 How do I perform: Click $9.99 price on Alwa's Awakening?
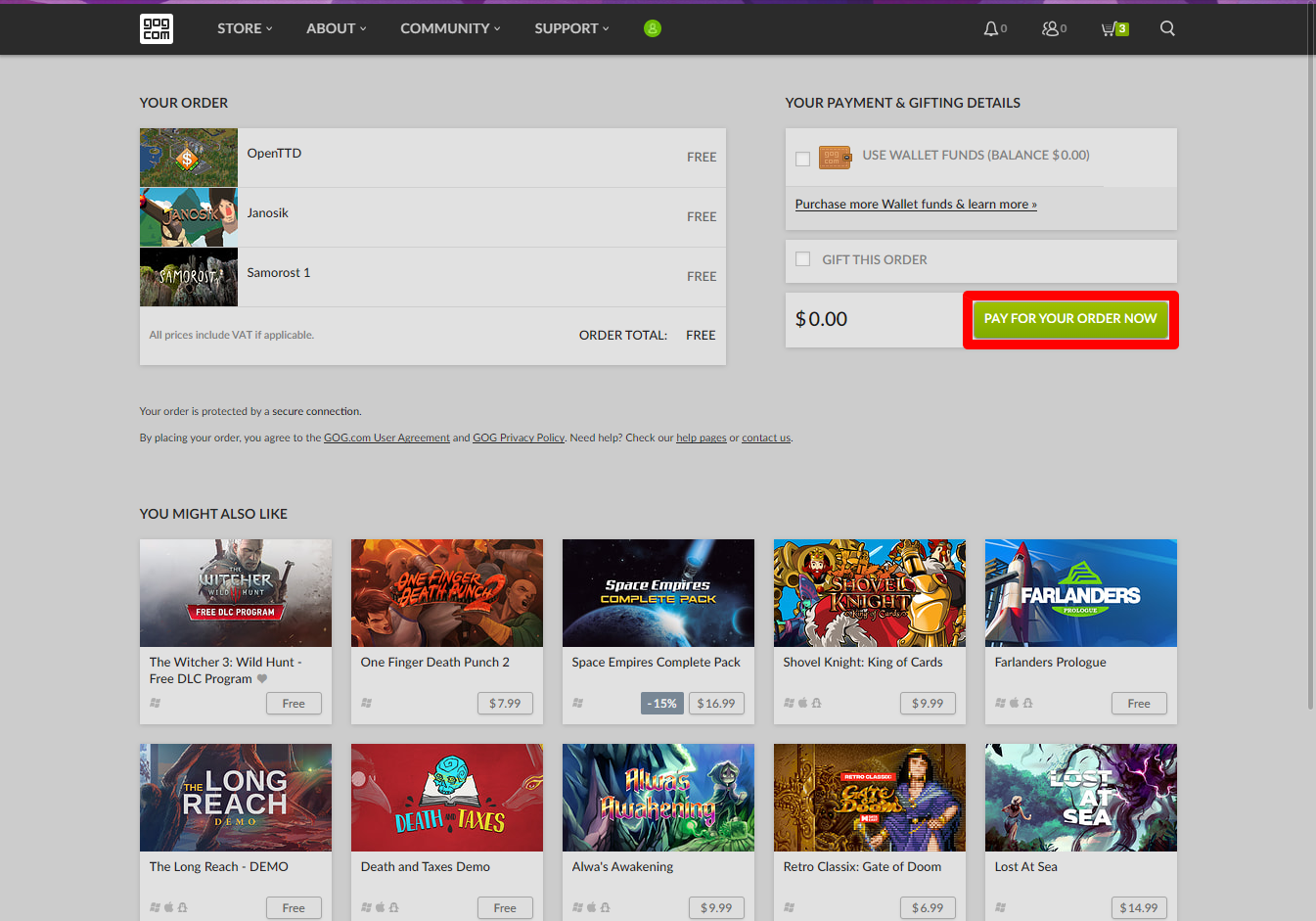(x=716, y=907)
